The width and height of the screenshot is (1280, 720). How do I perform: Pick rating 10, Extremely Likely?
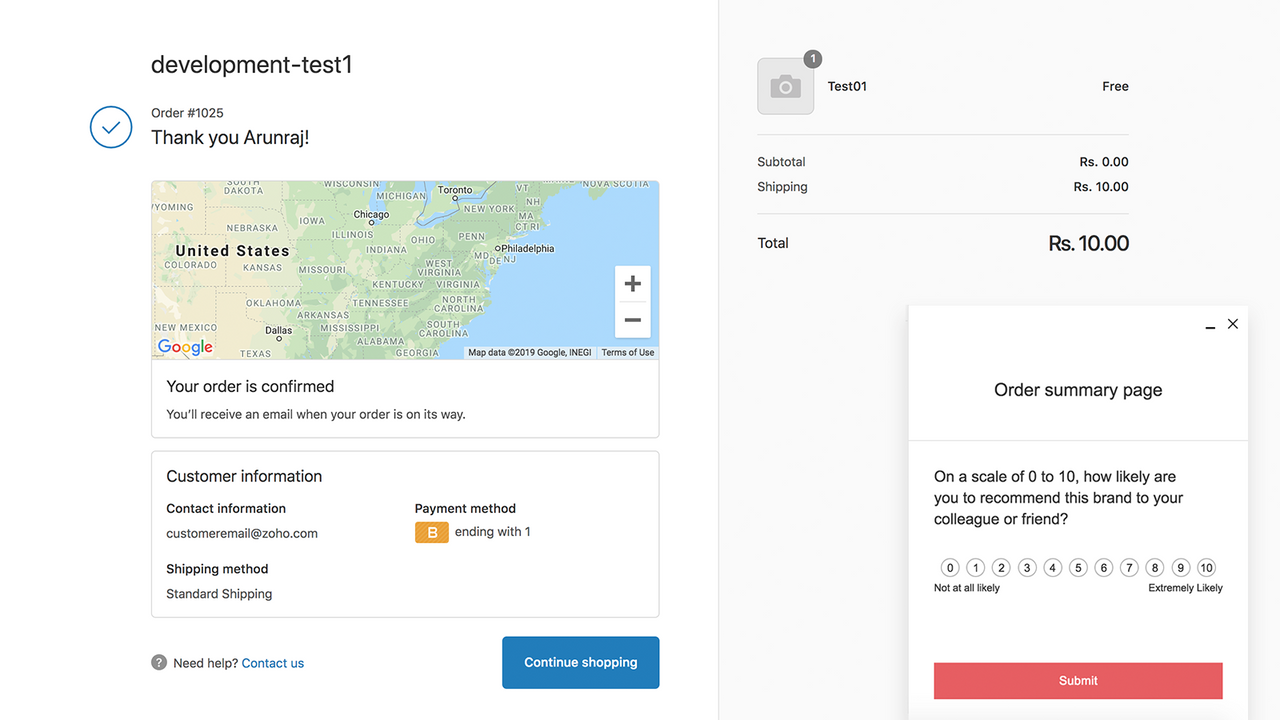click(1206, 567)
